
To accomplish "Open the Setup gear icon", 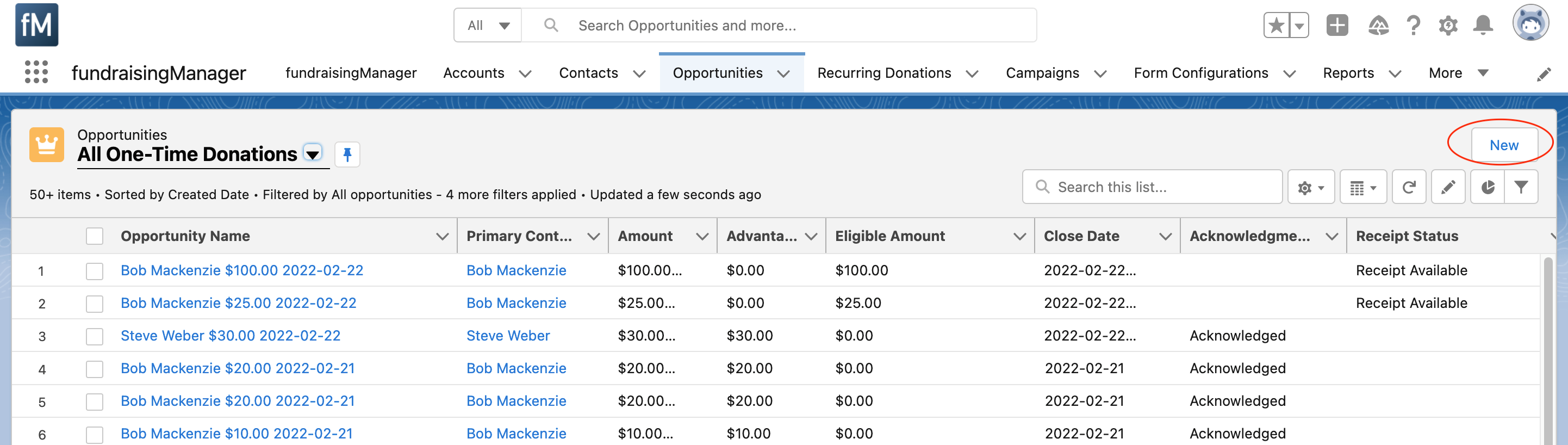I will tap(1448, 26).
